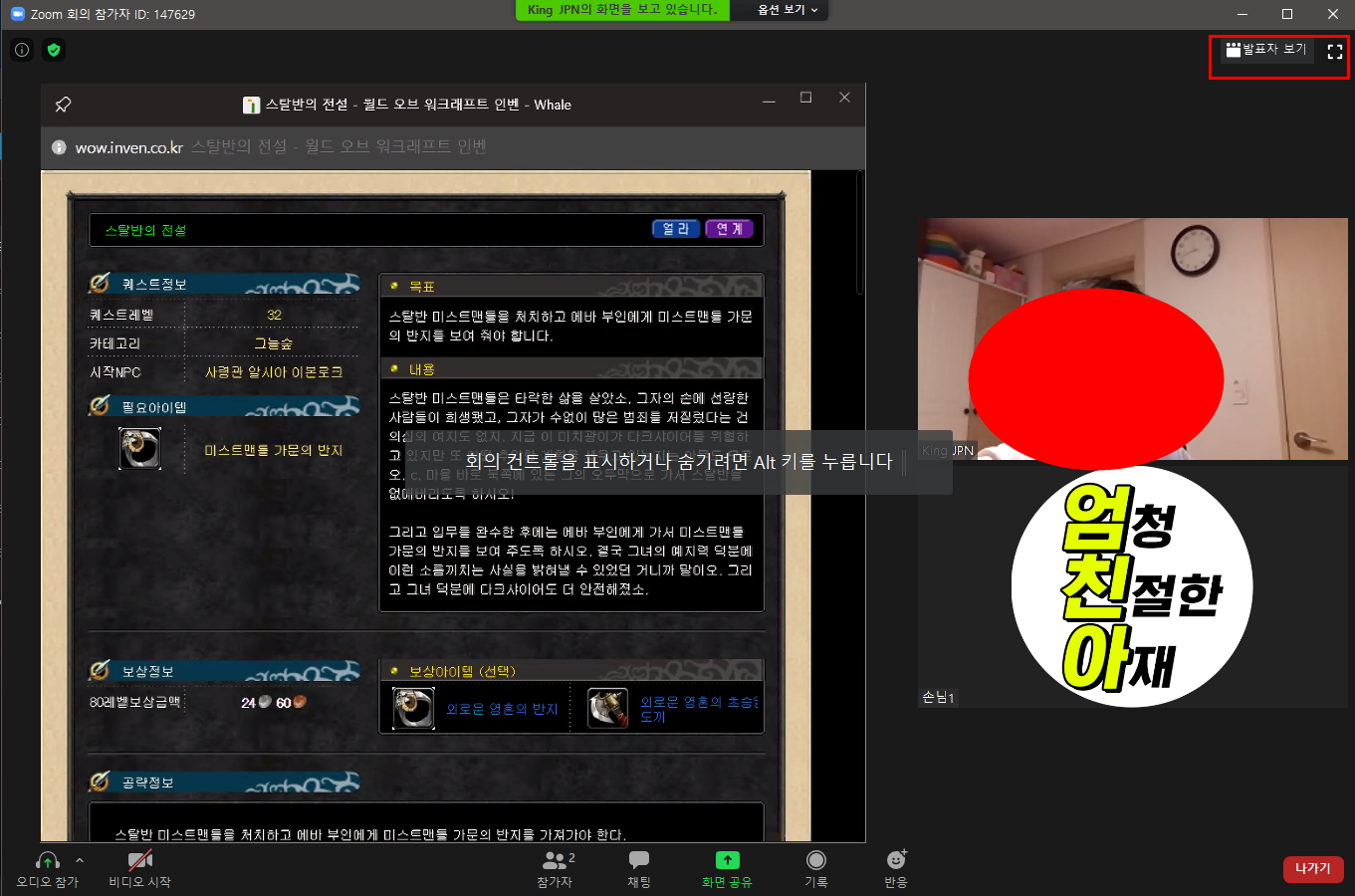This screenshot has width=1355, height=896.
Task: Click the 퀘스트정보 section header
Action: click(224, 285)
